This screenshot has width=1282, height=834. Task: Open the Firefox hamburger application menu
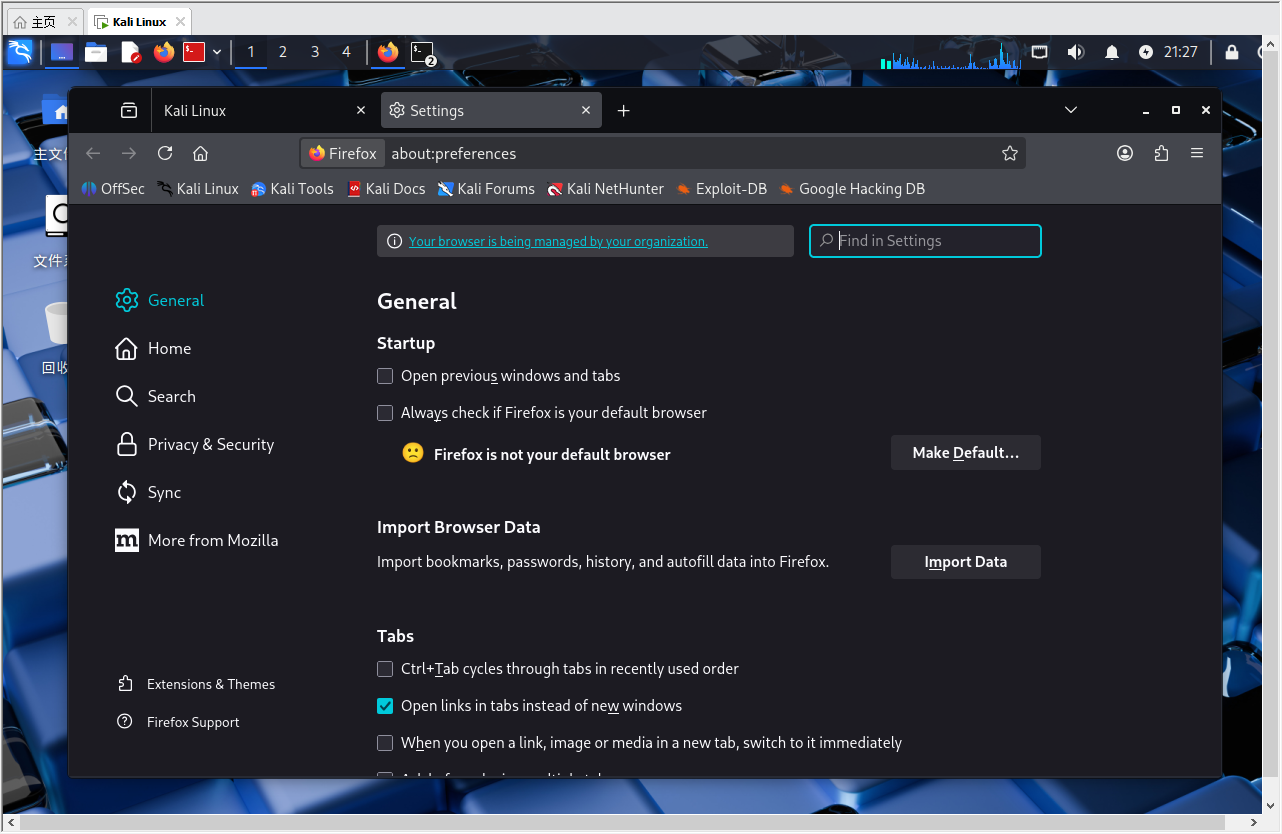1197,153
